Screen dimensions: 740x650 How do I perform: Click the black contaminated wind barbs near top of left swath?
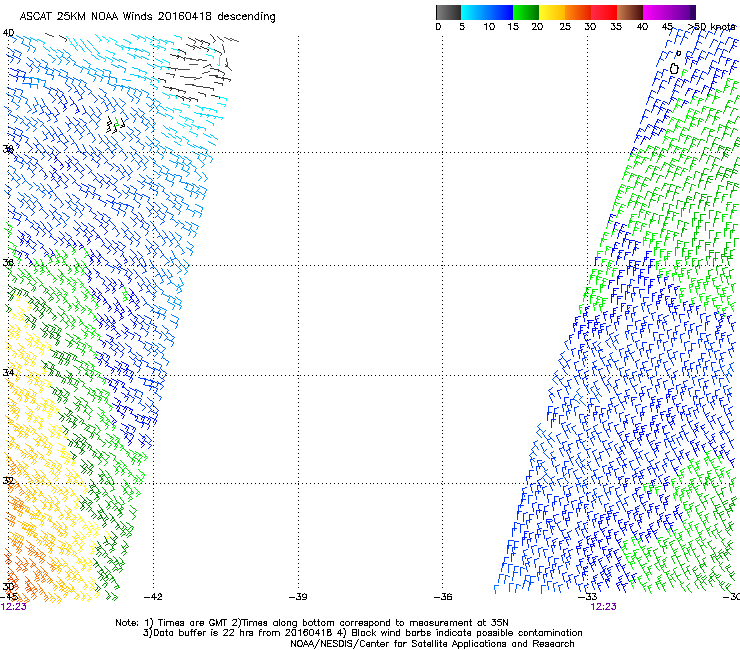(x=198, y=66)
